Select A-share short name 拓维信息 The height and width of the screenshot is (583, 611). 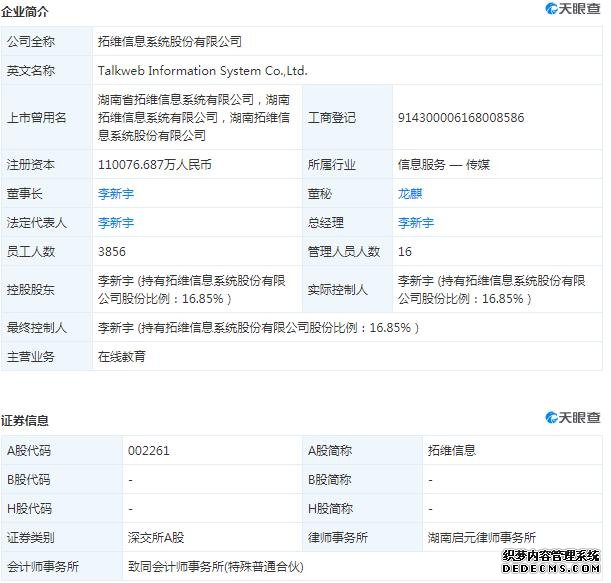click(x=452, y=450)
